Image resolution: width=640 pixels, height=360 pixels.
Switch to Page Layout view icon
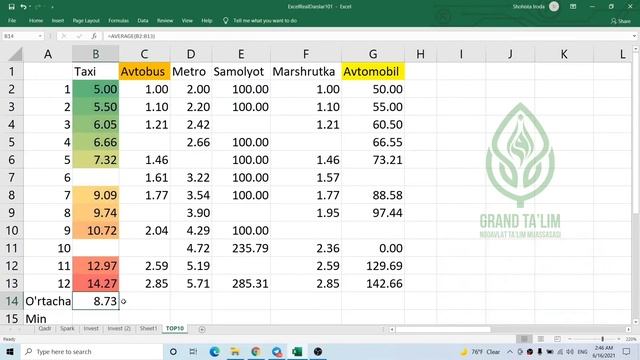pos(540,339)
